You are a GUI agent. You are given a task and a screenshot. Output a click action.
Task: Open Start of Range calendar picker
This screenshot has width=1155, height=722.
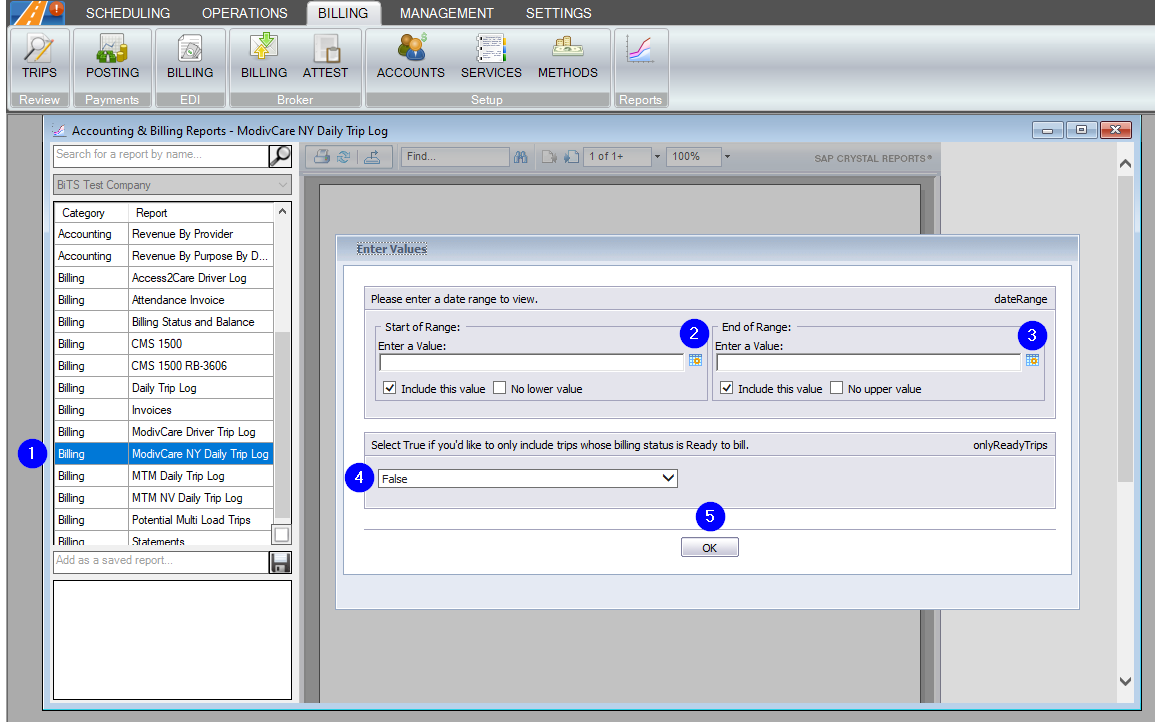point(695,361)
